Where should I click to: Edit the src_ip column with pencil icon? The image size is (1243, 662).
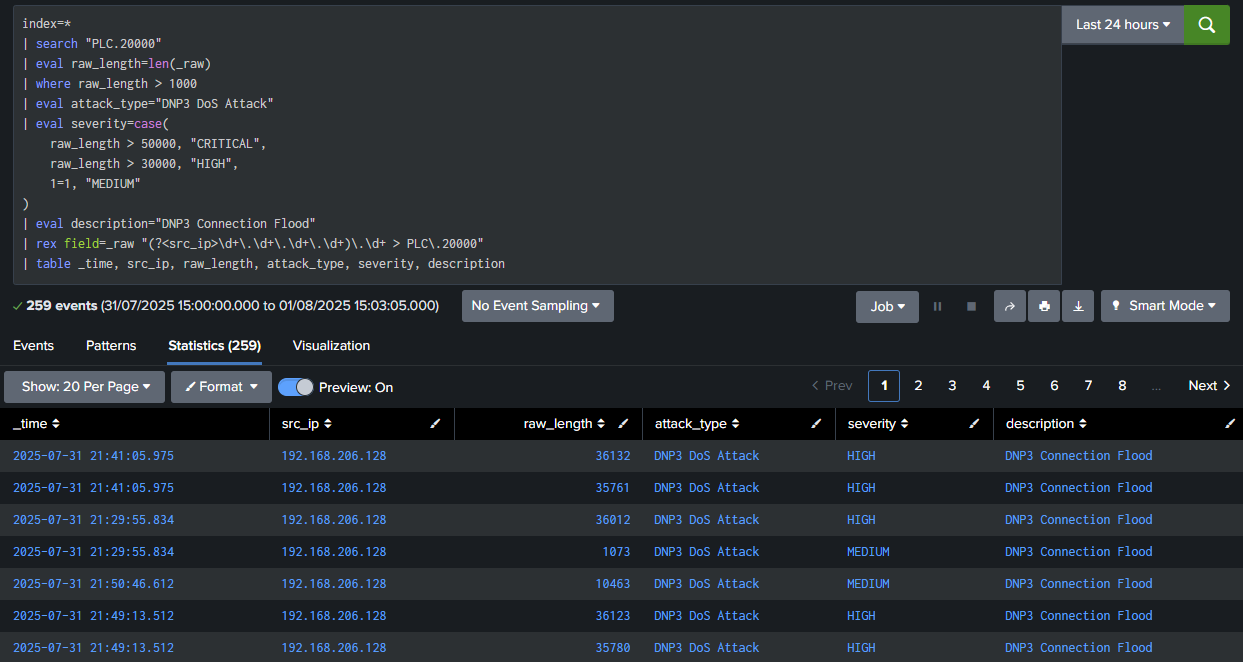point(435,424)
